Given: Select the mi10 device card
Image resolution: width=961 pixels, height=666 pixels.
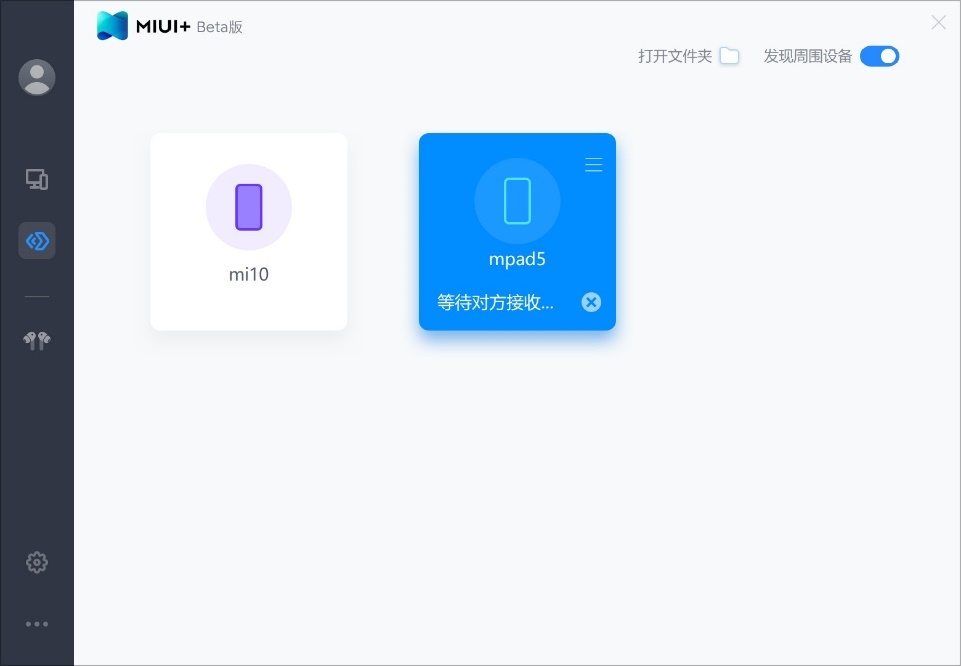Looking at the screenshot, I should tap(249, 232).
